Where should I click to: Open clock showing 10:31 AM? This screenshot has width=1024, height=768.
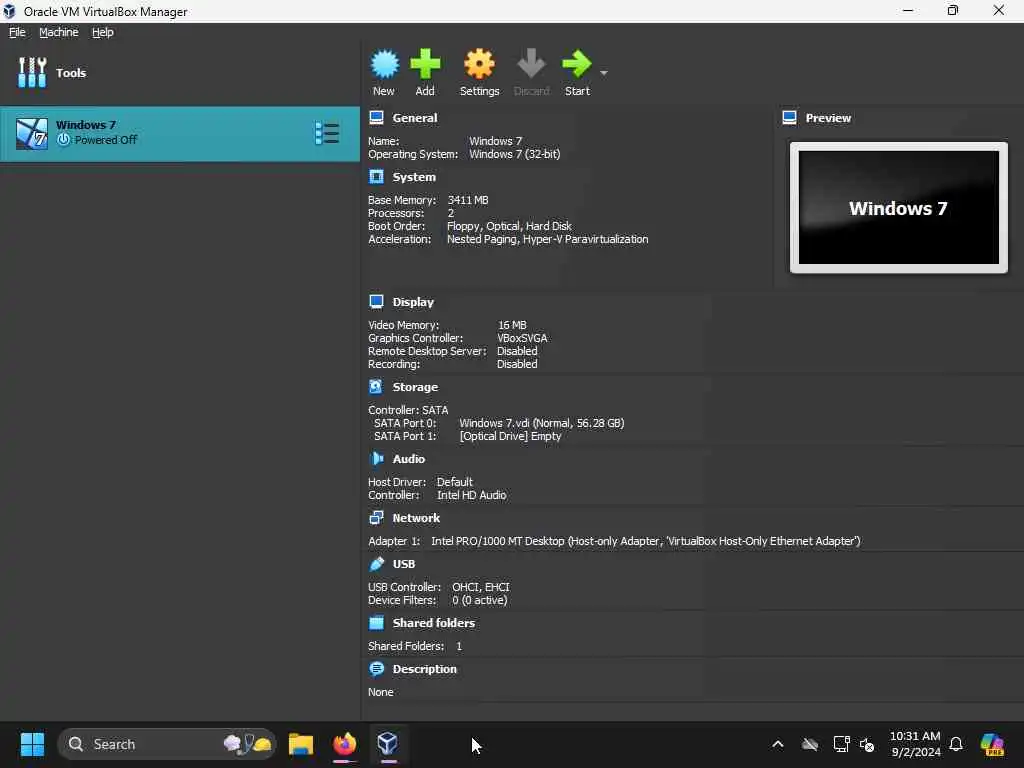point(915,744)
